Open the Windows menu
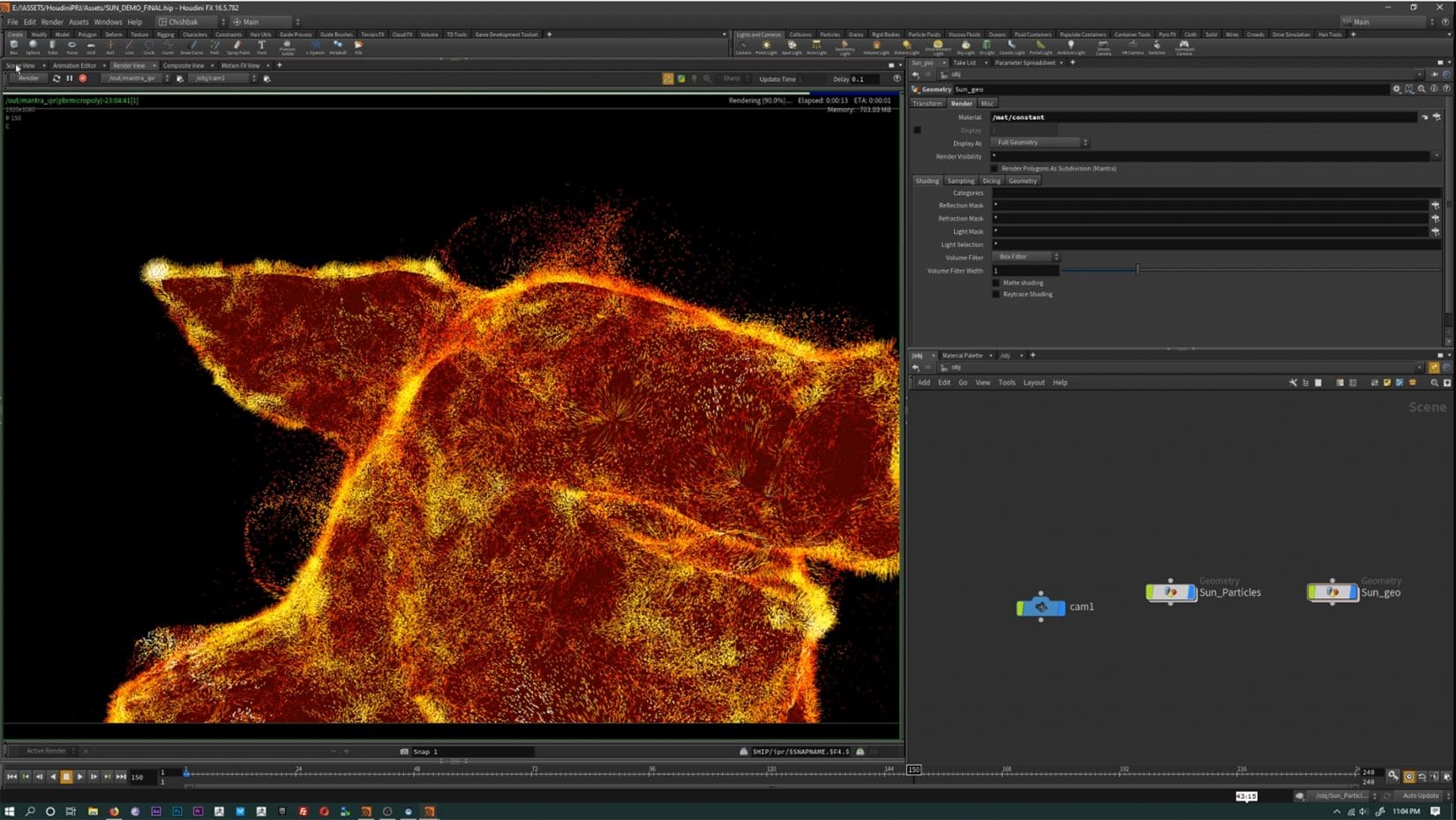The height and width of the screenshot is (820, 1456). click(107, 21)
